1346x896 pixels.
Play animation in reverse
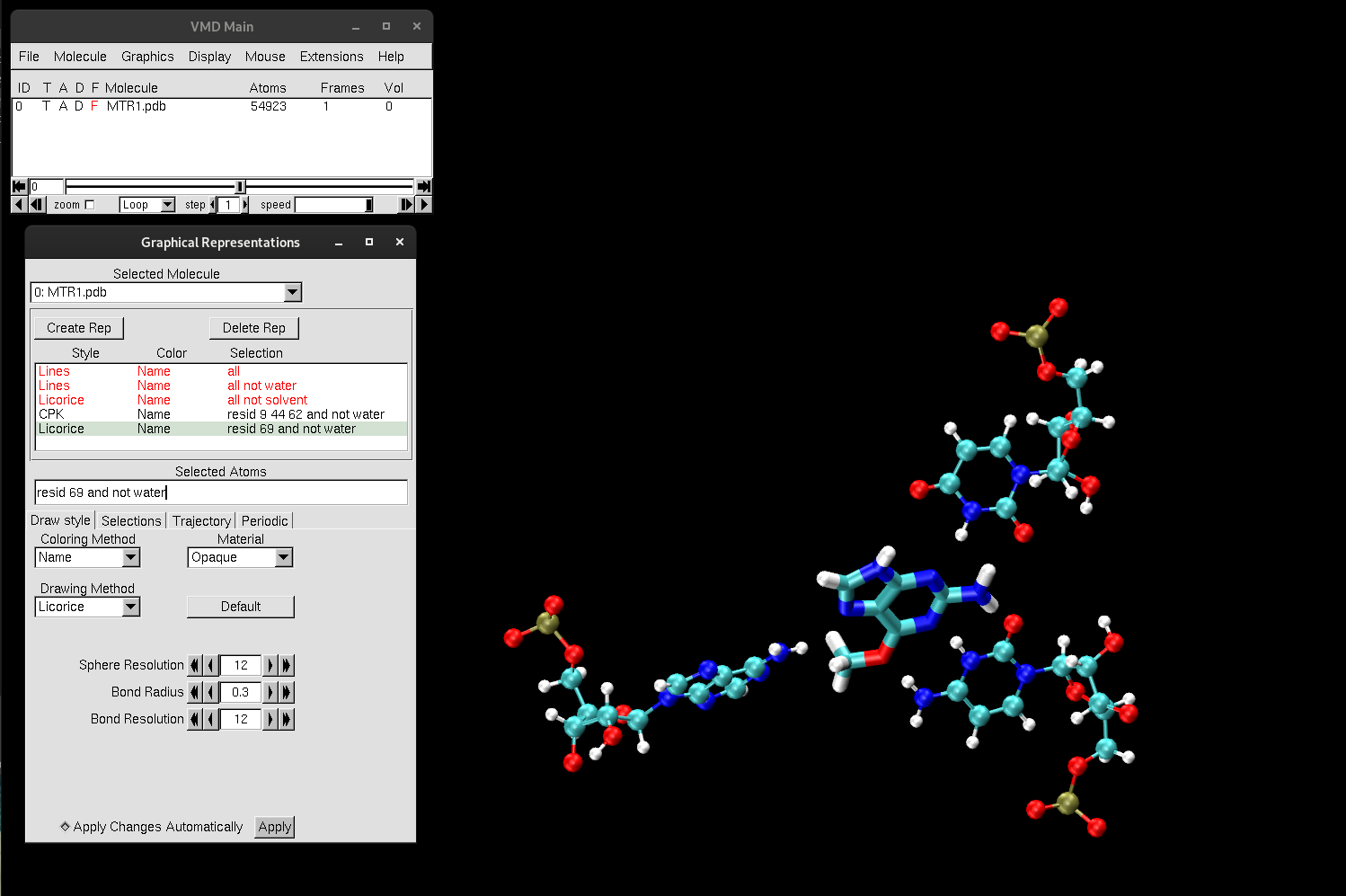[x=18, y=205]
